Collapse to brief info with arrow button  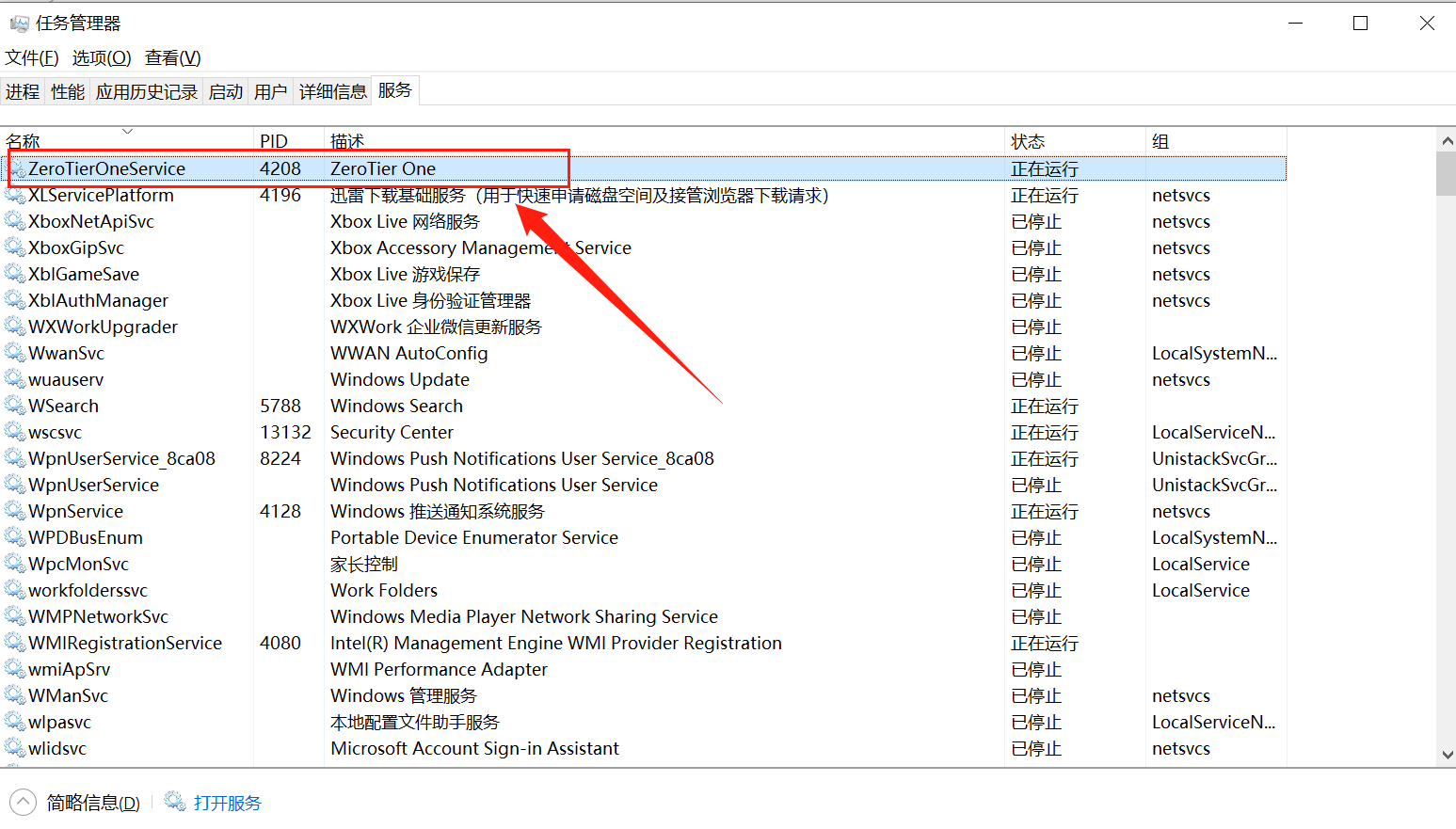click(24, 803)
